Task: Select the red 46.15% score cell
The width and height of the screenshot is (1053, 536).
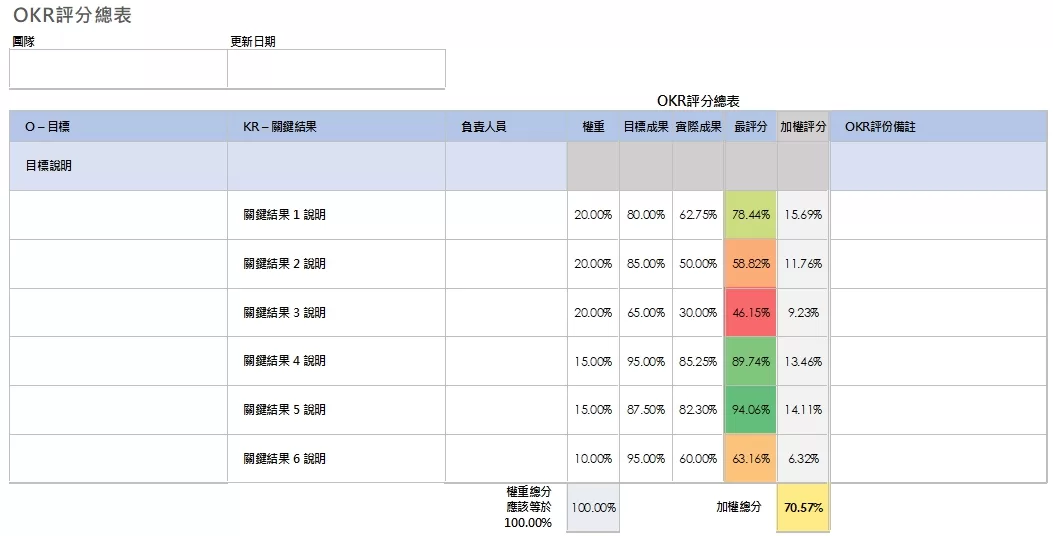Action: [x=750, y=313]
